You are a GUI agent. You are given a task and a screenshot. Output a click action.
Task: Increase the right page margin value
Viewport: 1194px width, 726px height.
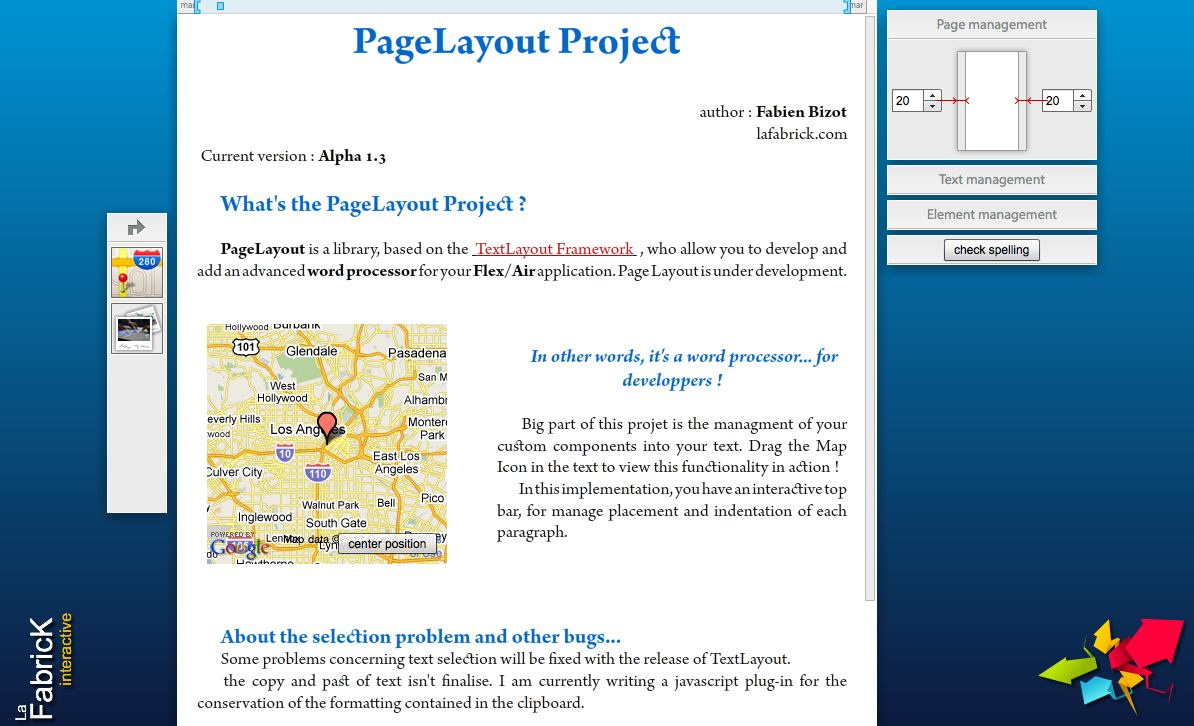click(1082, 96)
